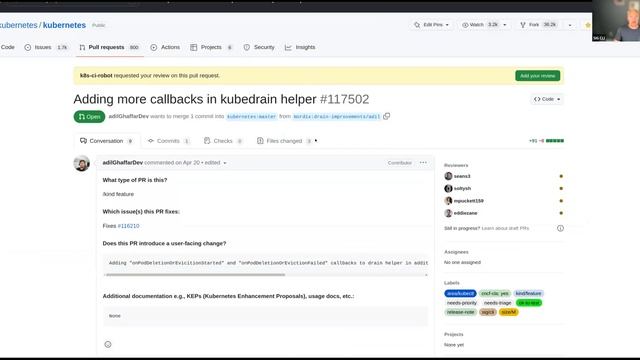The image size is (640, 360).
Task: Click the kubernetes:master base branch label
Action: click(x=251, y=117)
